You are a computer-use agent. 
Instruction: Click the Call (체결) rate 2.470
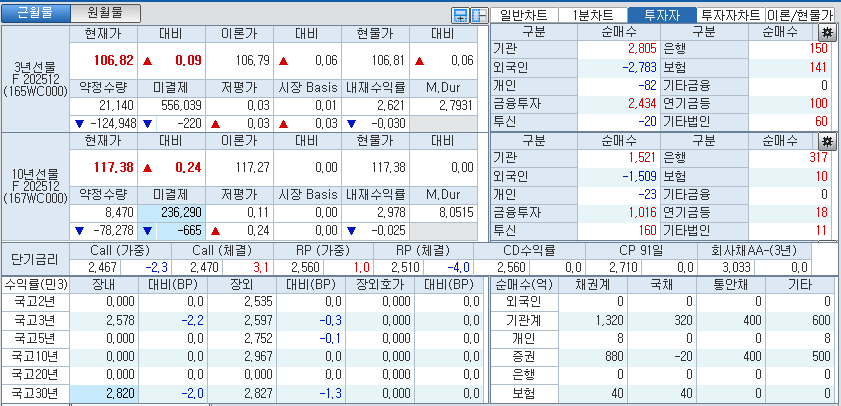pos(206,267)
